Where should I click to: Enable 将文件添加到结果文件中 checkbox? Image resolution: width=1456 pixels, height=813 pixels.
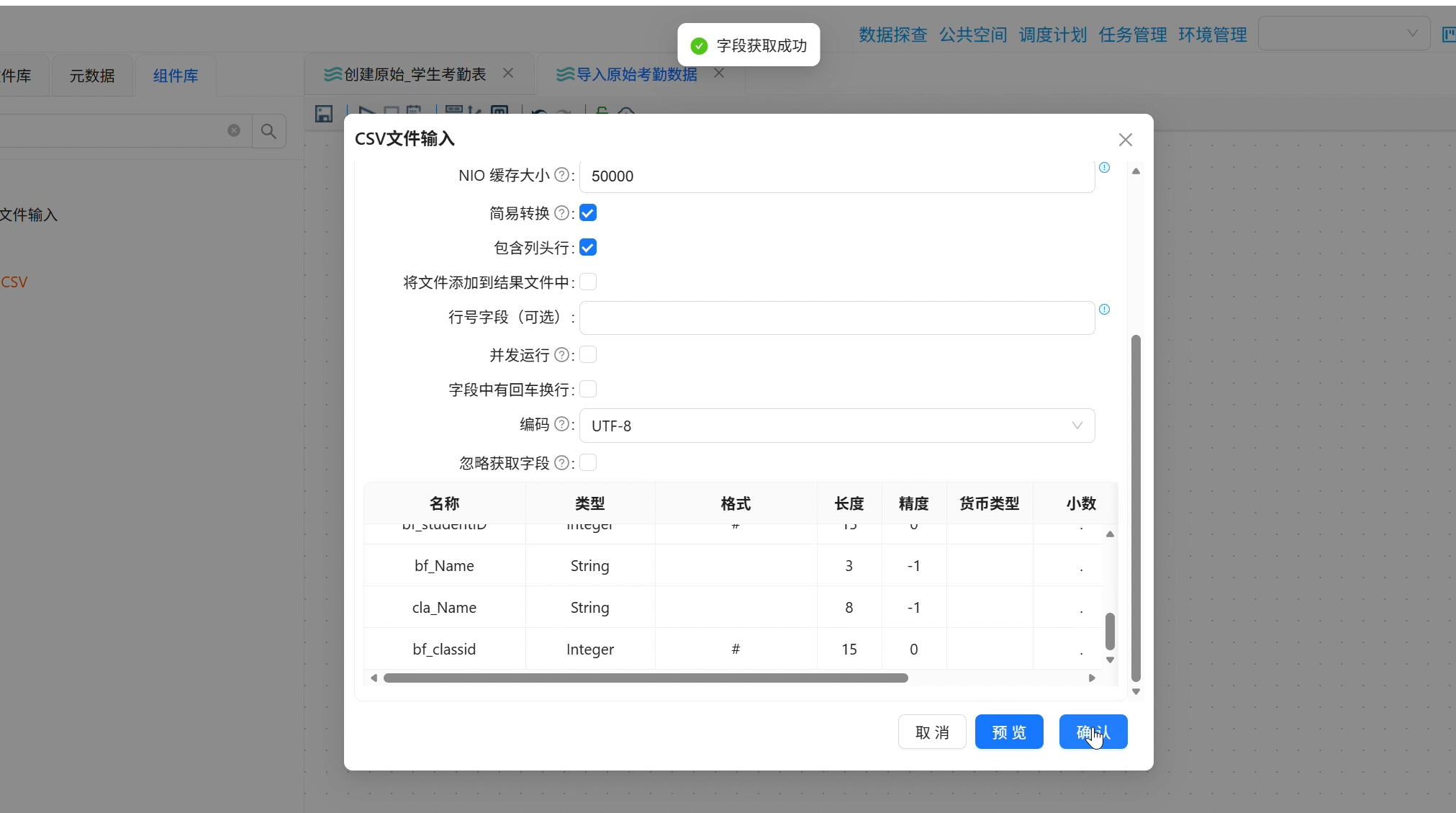(588, 282)
